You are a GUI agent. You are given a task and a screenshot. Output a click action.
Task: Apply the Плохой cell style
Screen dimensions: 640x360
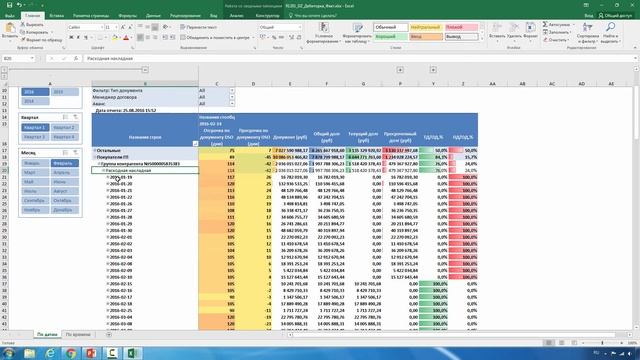[461, 27]
